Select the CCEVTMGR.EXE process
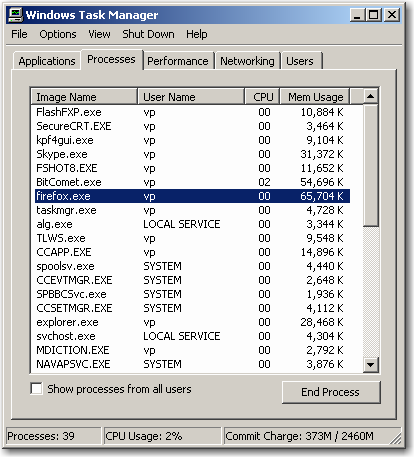The image size is (414, 457). click(192, 280)
